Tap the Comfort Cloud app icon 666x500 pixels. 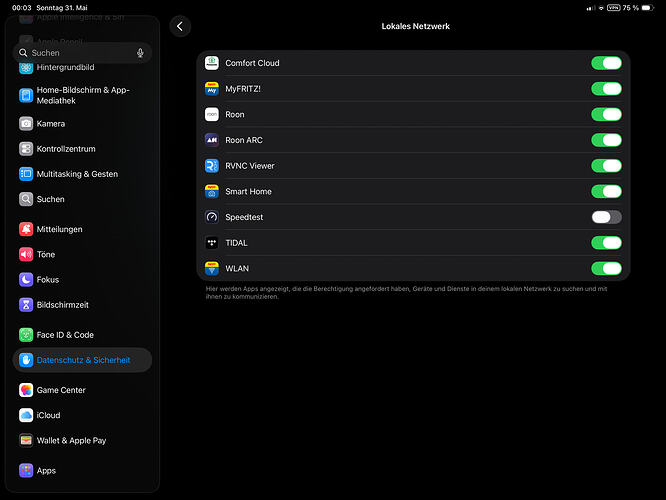coord(212,63)
